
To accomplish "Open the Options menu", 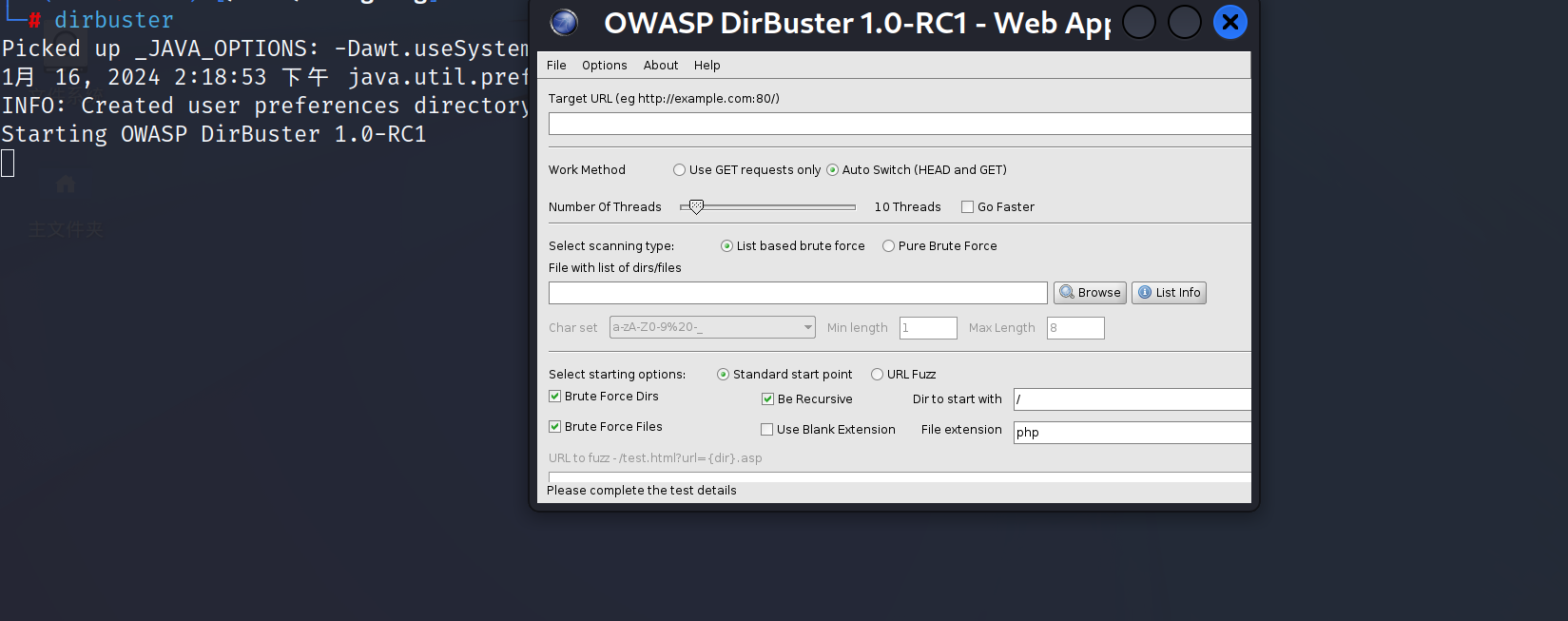I will (x=604, y=65).
